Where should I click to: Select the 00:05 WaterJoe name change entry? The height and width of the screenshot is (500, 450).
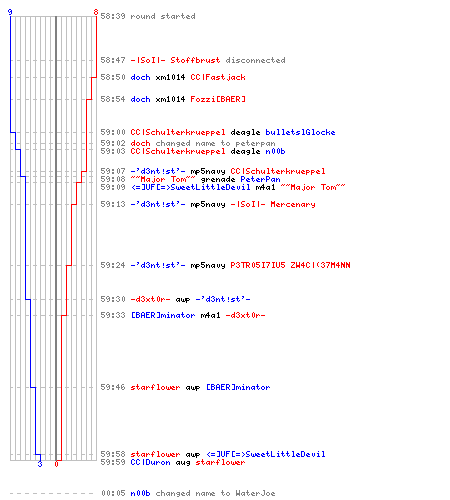[x=188, y=493]
